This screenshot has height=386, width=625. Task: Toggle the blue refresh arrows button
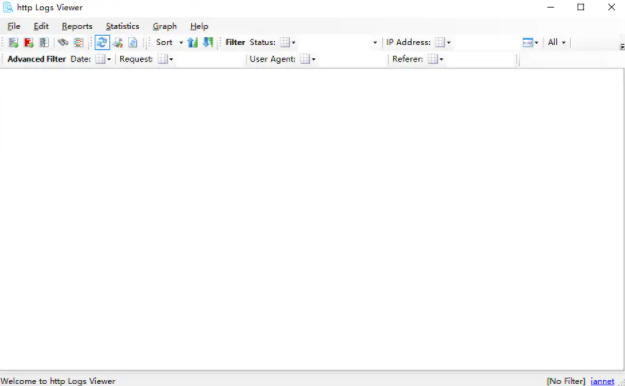tap(102, 42)
